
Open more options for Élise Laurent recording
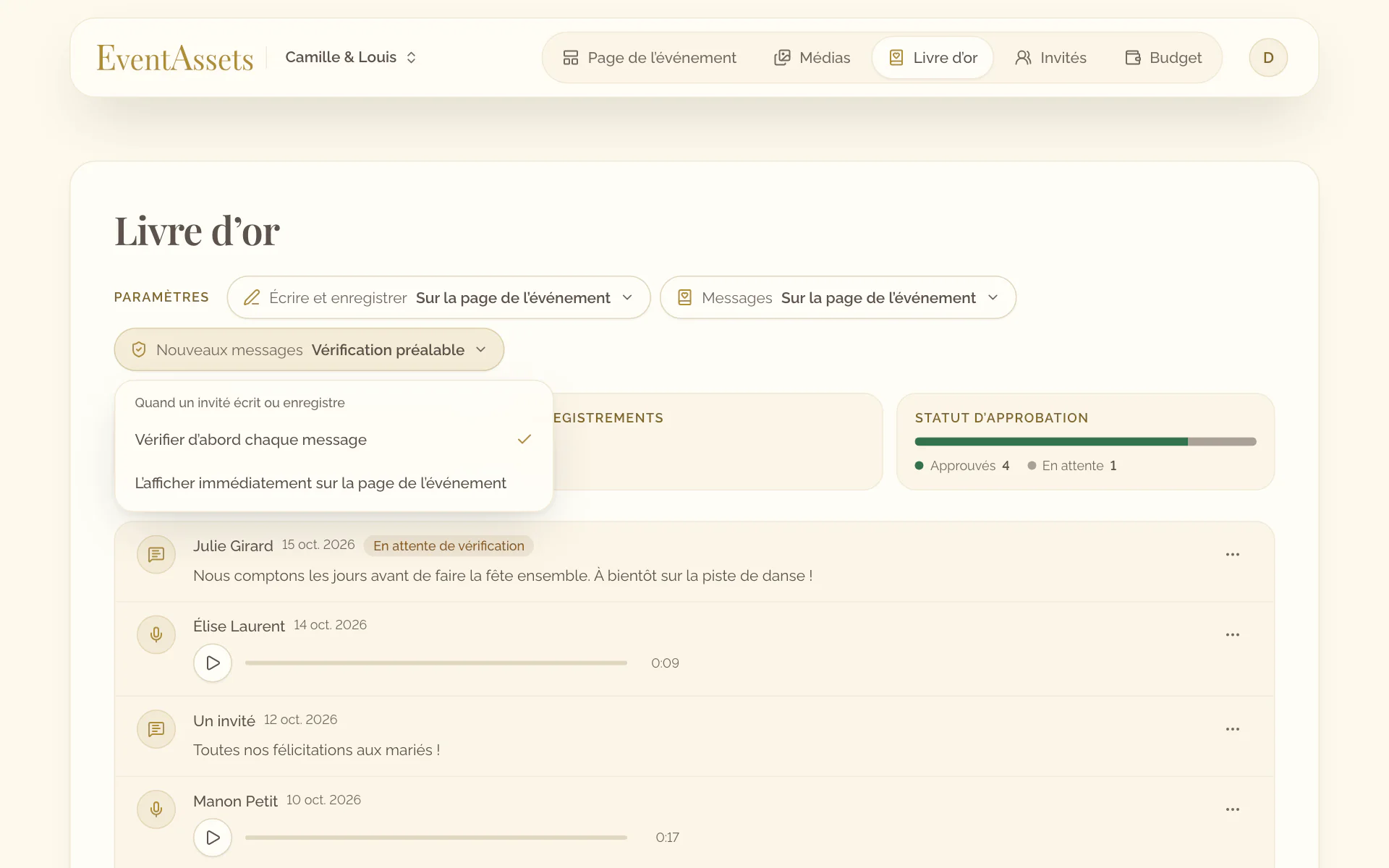tap(1233, 635)
